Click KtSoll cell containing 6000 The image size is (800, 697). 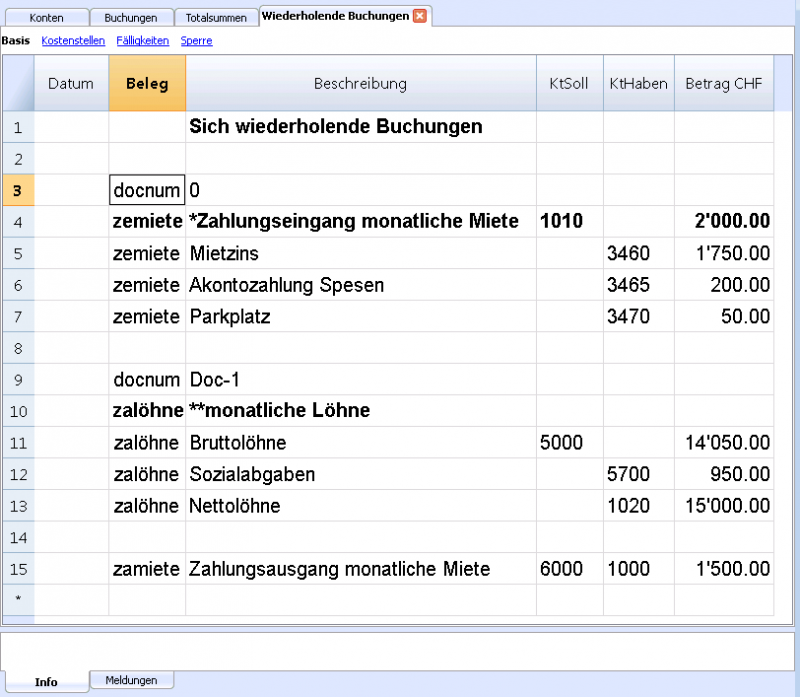pos(569,569)
